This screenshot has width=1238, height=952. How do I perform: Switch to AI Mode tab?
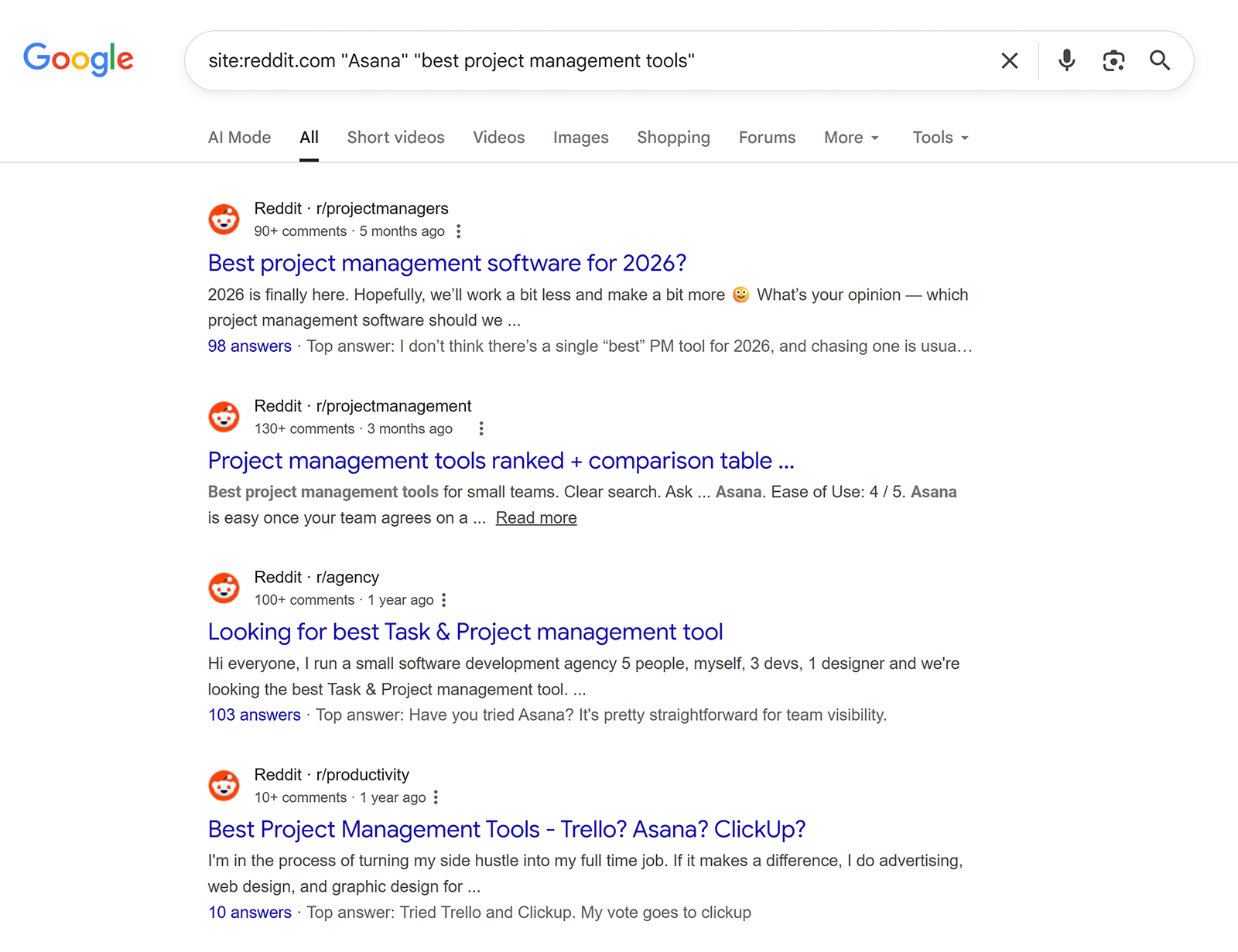[x=239, y=138]
